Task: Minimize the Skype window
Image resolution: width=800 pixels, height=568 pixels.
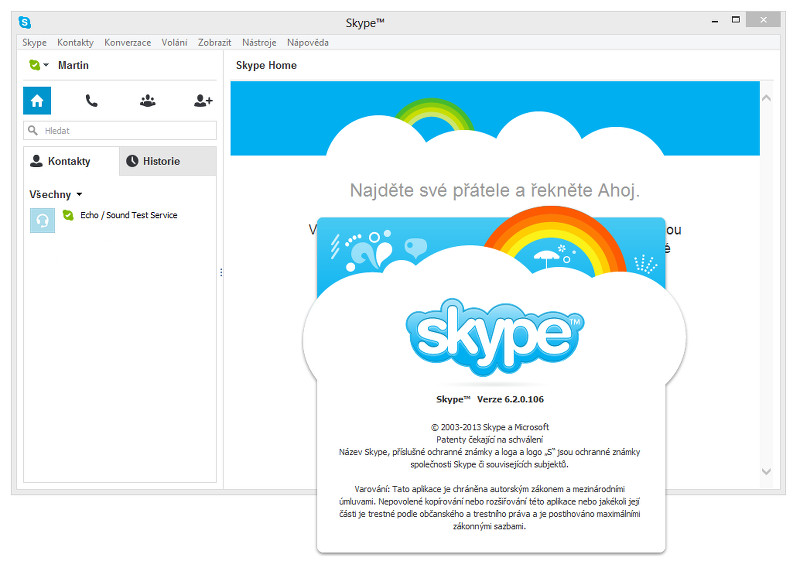Action: click(x=715, y=21)
